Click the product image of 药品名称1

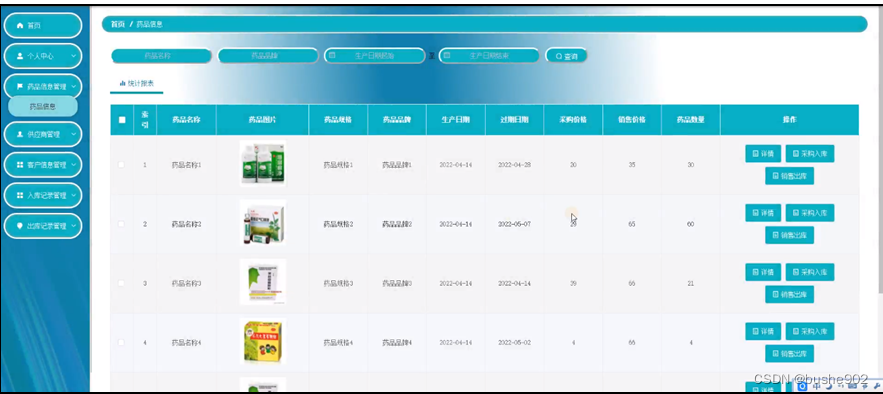tap(262, 164)
